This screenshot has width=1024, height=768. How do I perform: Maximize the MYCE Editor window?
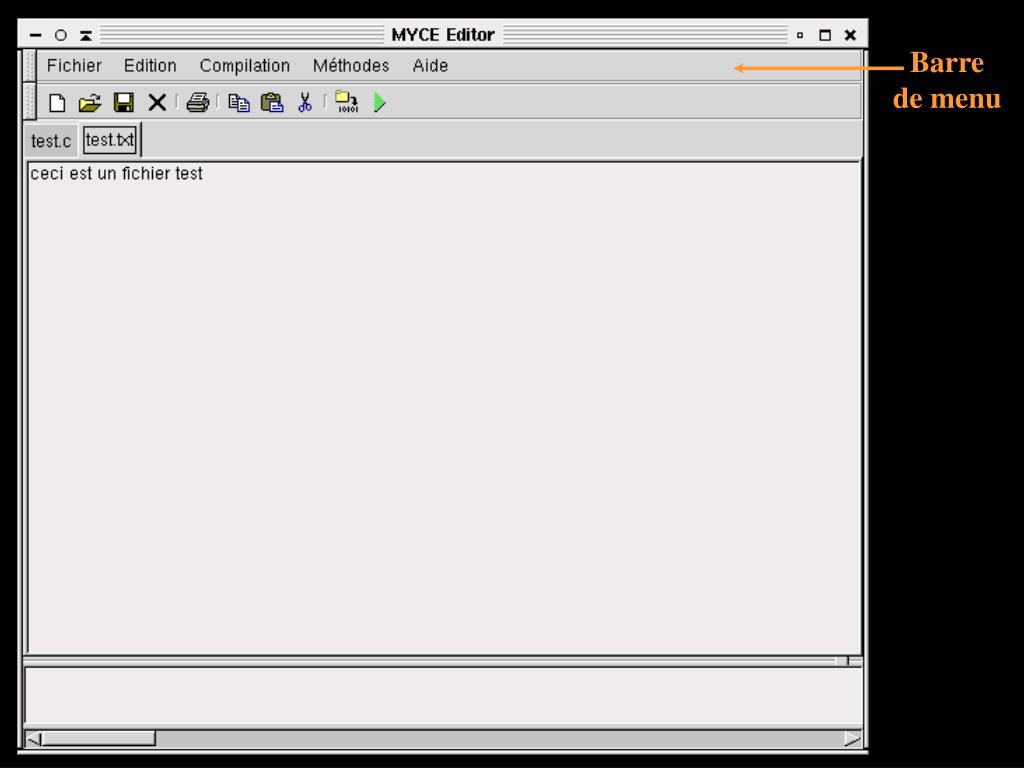click(x=825, y=35)
